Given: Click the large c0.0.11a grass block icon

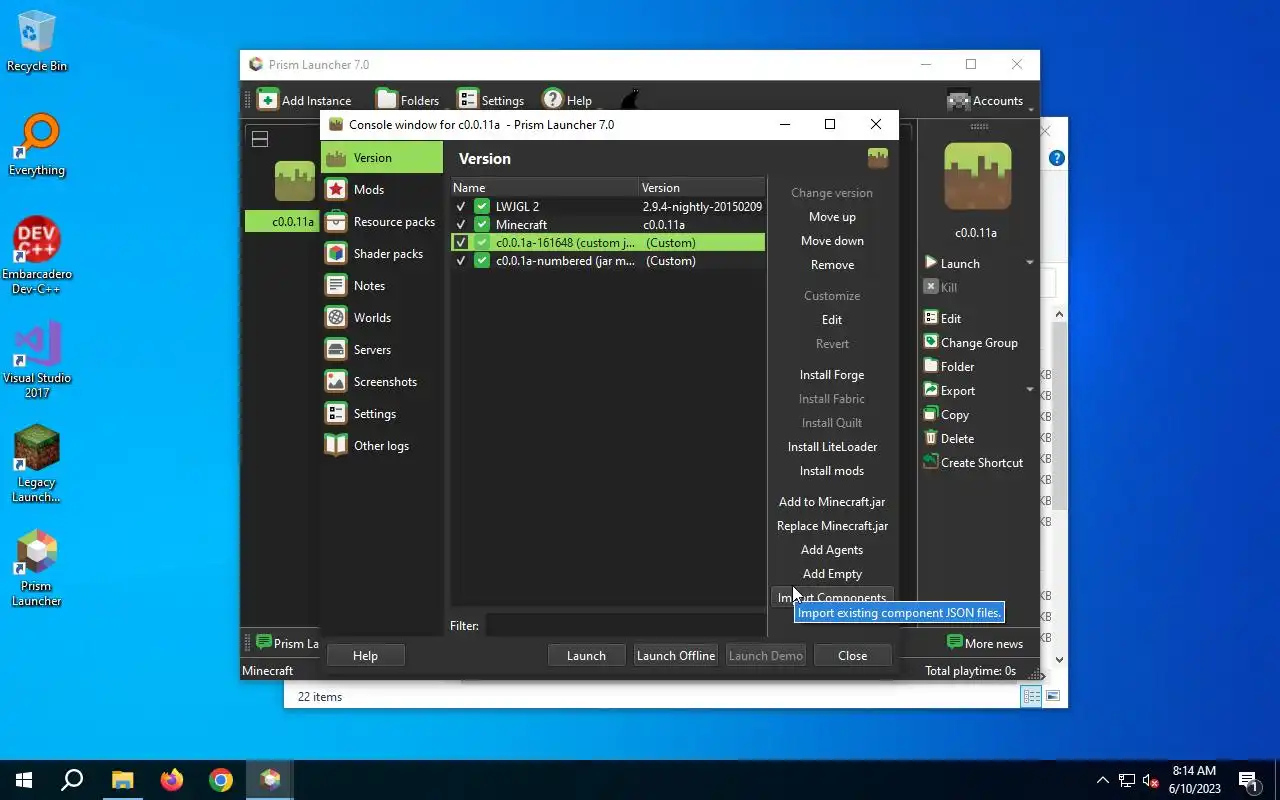Looking at the screenshot, I should (977, 177).
